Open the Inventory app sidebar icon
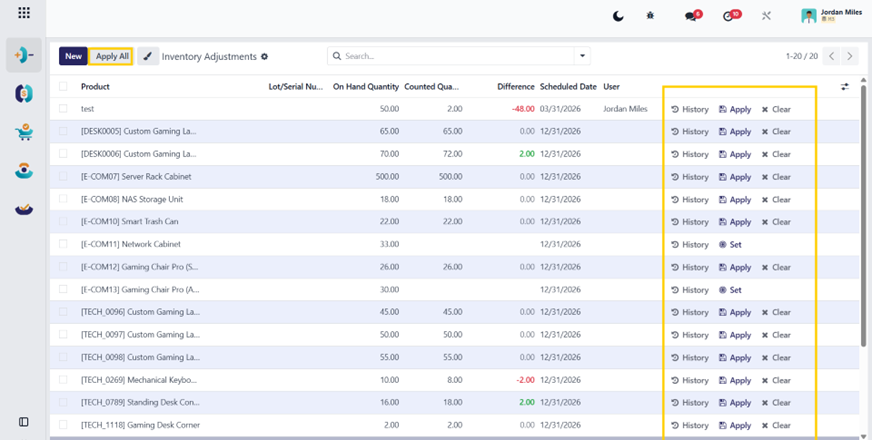This screenshot has width=872, height=440. [x=24, y=55]
